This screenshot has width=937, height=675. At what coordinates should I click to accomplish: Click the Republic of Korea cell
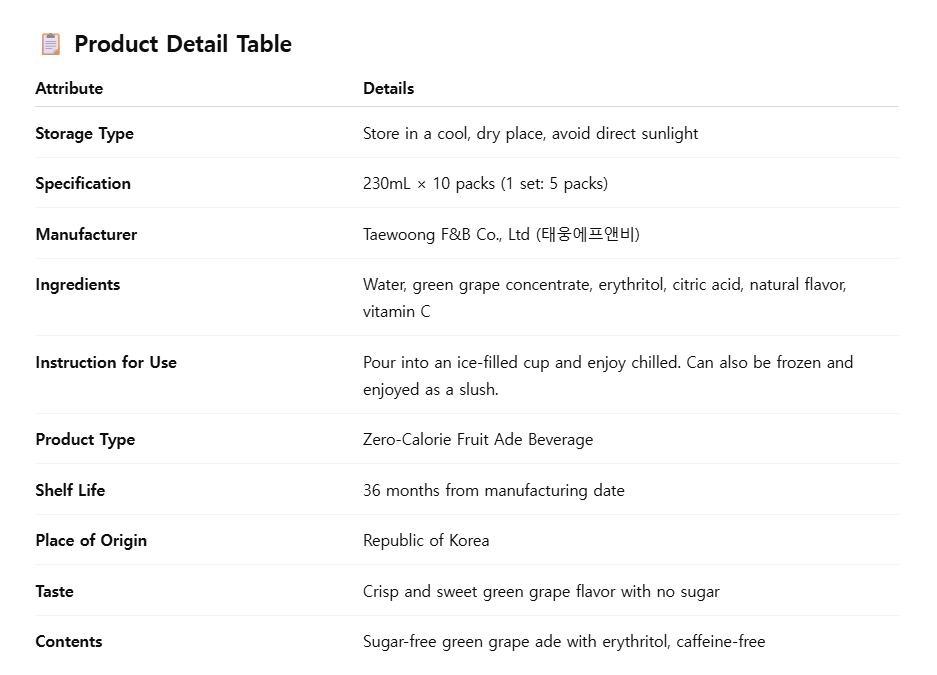point(426,540)
